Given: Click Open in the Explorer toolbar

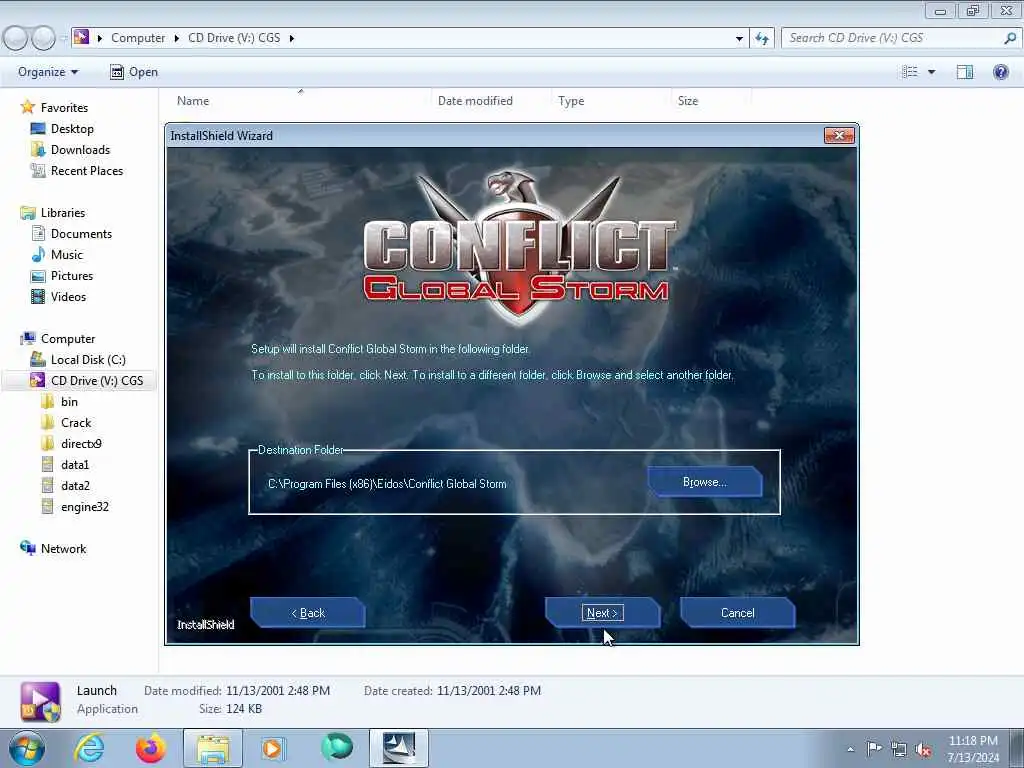Looking at the screenshot, I should pos(134,72).
